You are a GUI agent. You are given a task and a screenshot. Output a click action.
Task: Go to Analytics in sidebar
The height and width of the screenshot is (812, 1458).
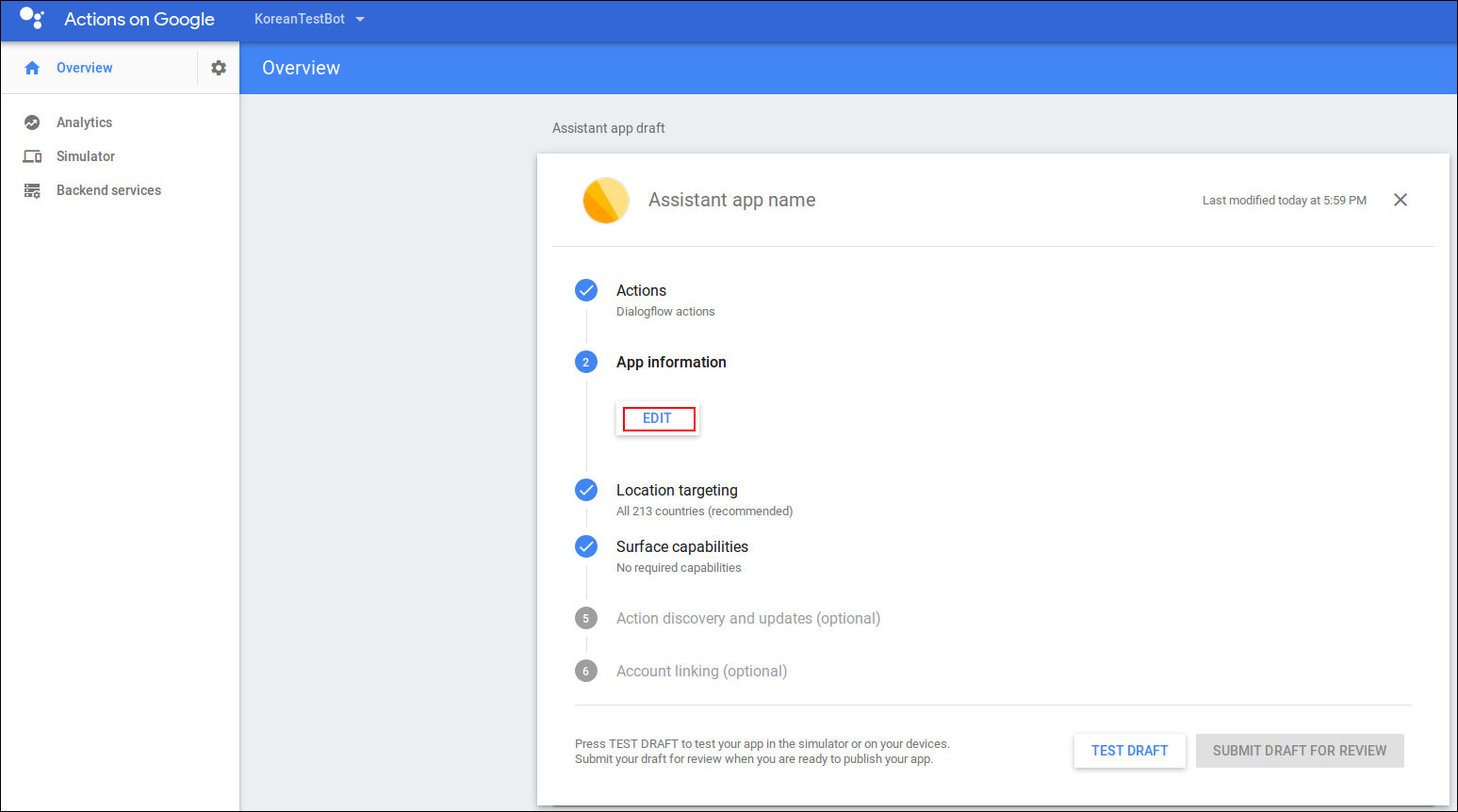click(x=84, y=122)
